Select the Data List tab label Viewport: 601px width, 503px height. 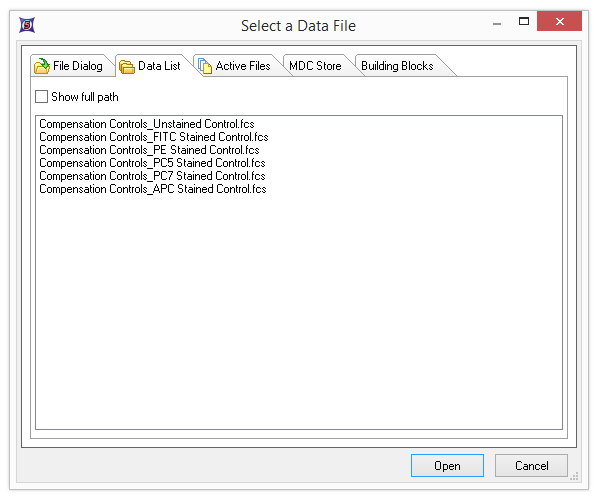pyautogui.click(x=159, y=67)
